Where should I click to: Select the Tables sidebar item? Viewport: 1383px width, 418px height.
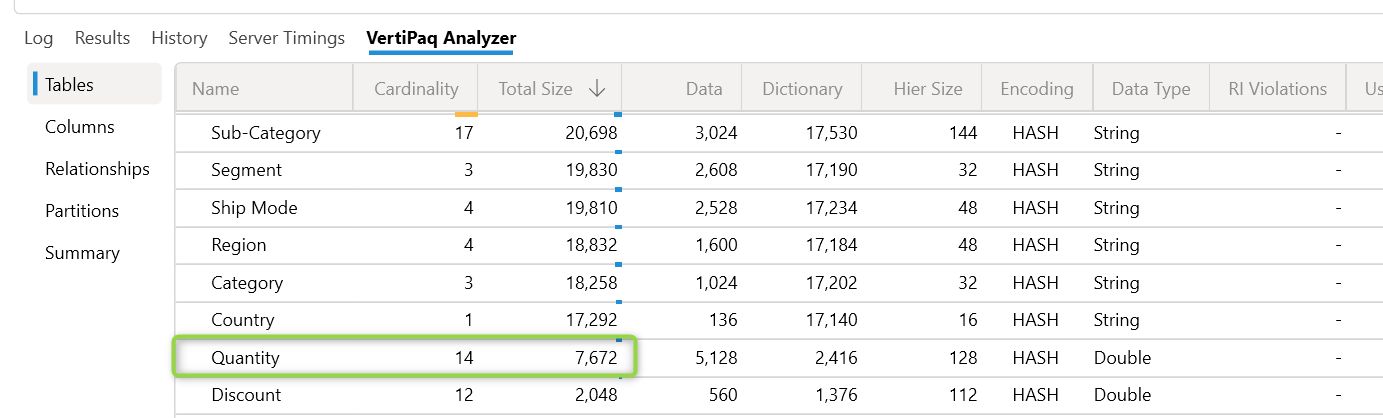[70, 85]
